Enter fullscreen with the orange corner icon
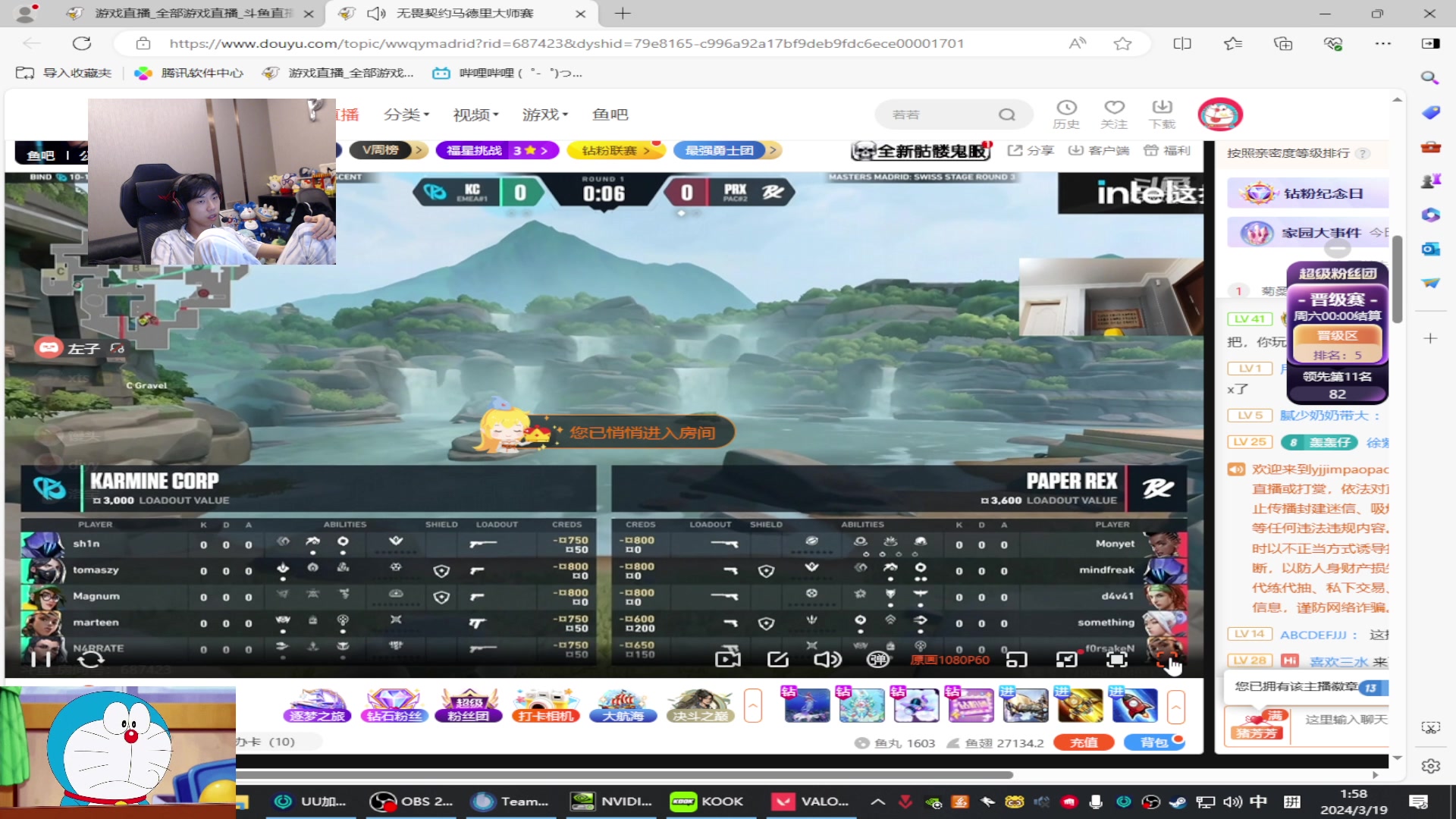 [1167, 660]
